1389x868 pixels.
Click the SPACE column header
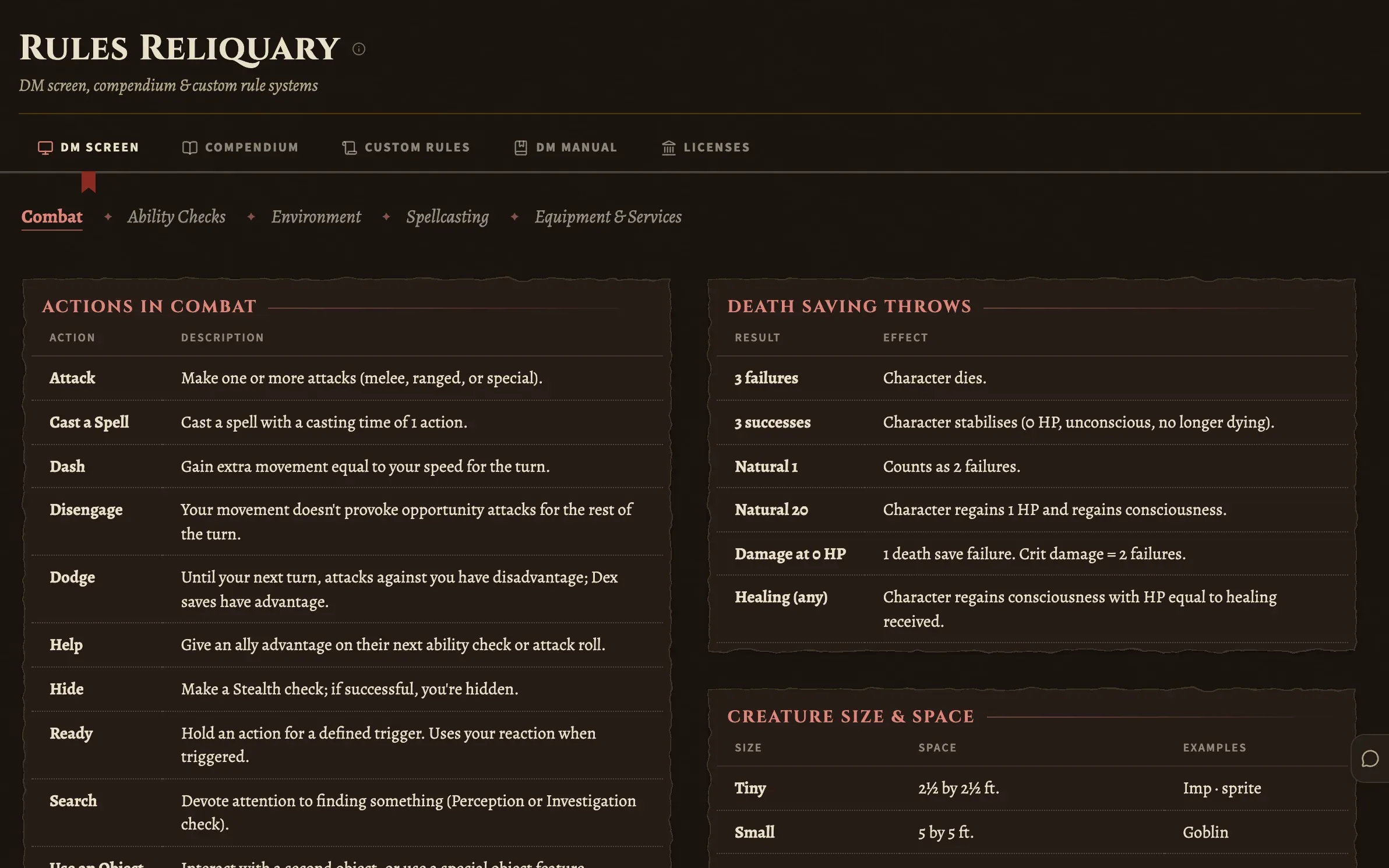pyautogui.click(x=937, y=748)
